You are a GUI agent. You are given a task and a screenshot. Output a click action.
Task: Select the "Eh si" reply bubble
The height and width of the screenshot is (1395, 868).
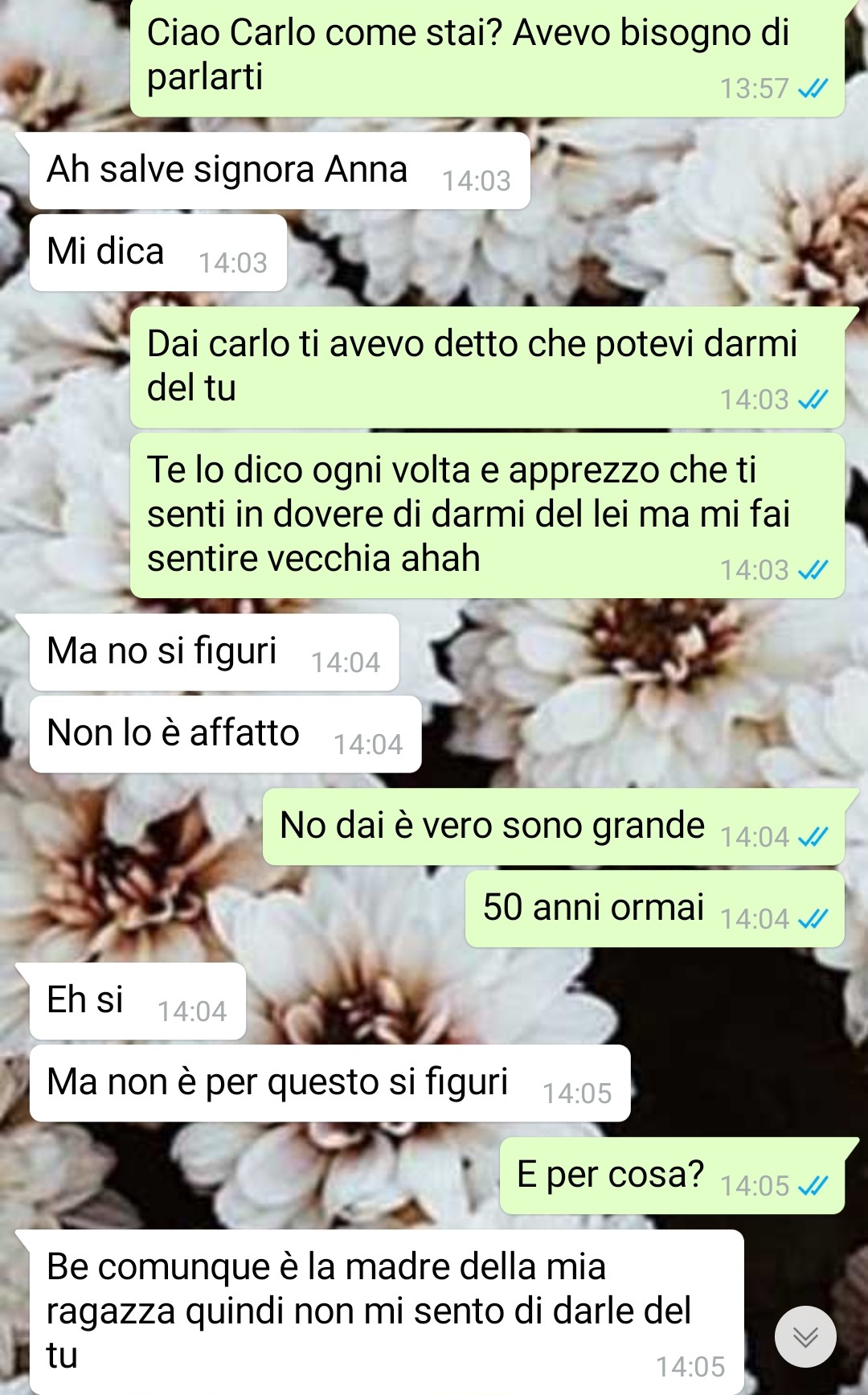137,1001
